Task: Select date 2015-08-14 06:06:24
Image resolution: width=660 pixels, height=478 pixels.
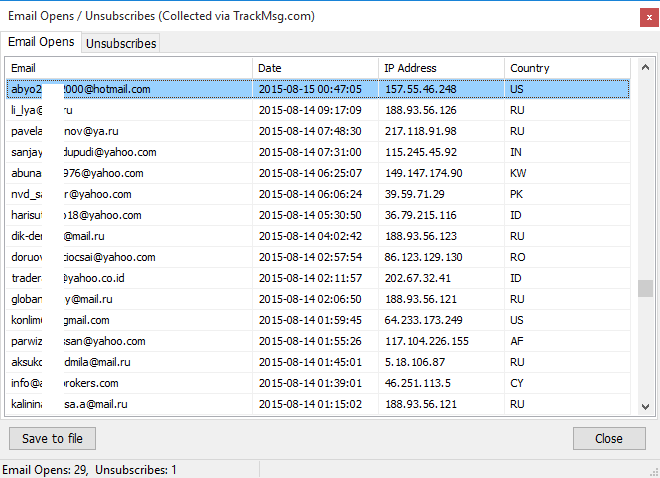Action: pyautogui.click(x=310, y=194)
